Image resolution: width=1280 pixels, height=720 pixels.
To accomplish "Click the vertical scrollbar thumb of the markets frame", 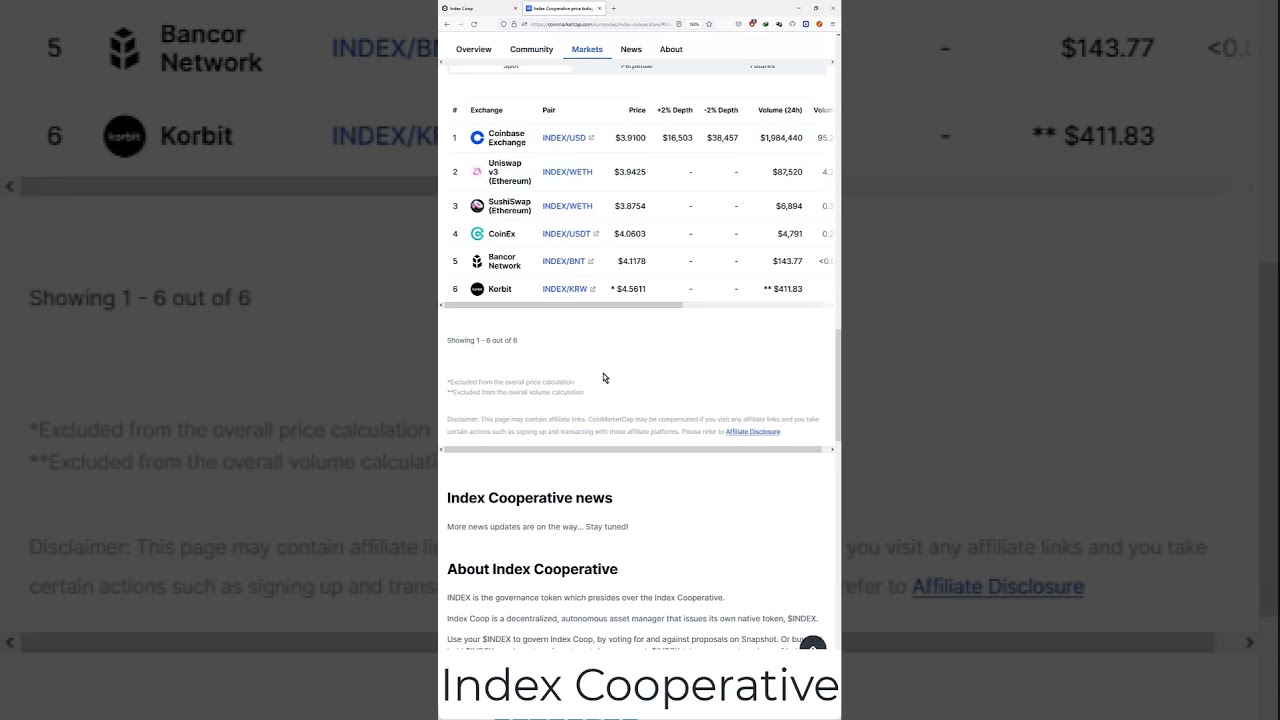I will [x=838, y=385].
